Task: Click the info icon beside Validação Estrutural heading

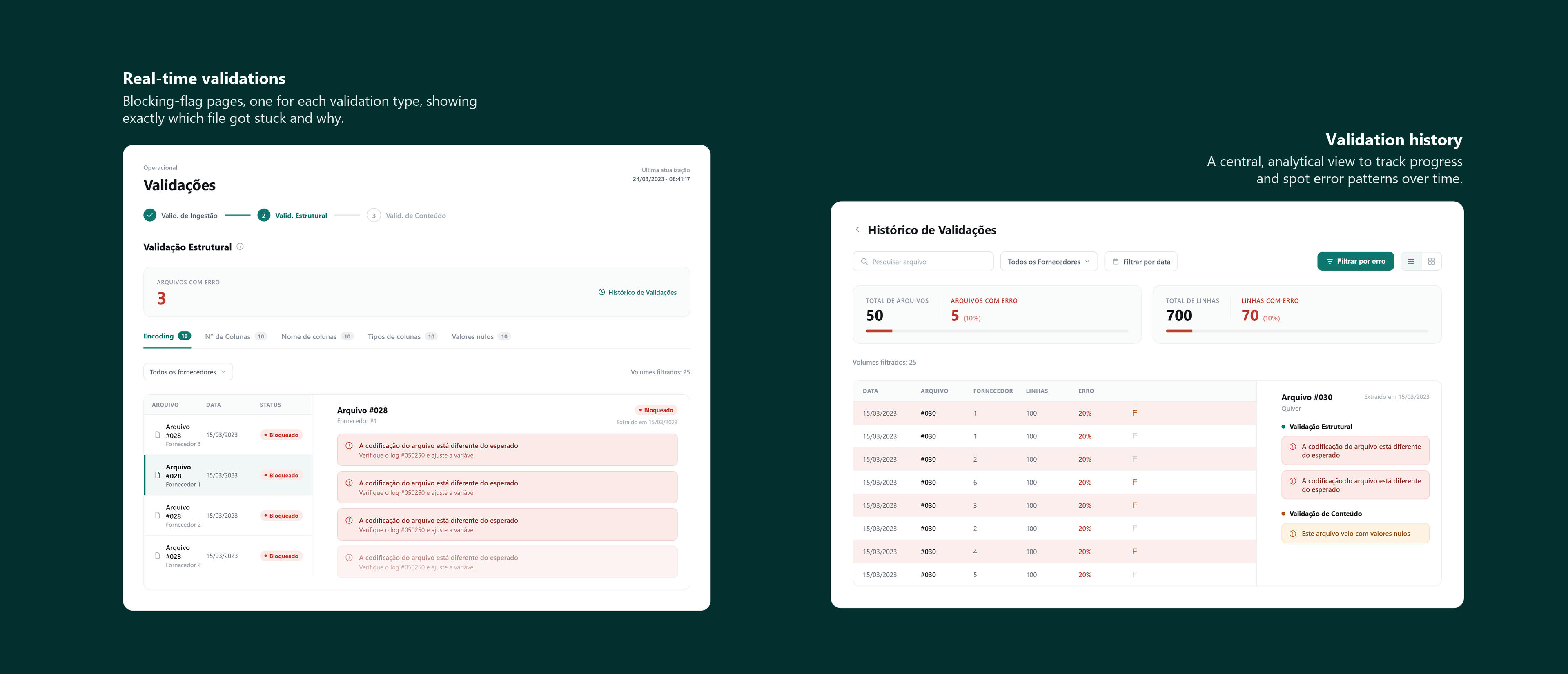Action: [x=240, y=246]
